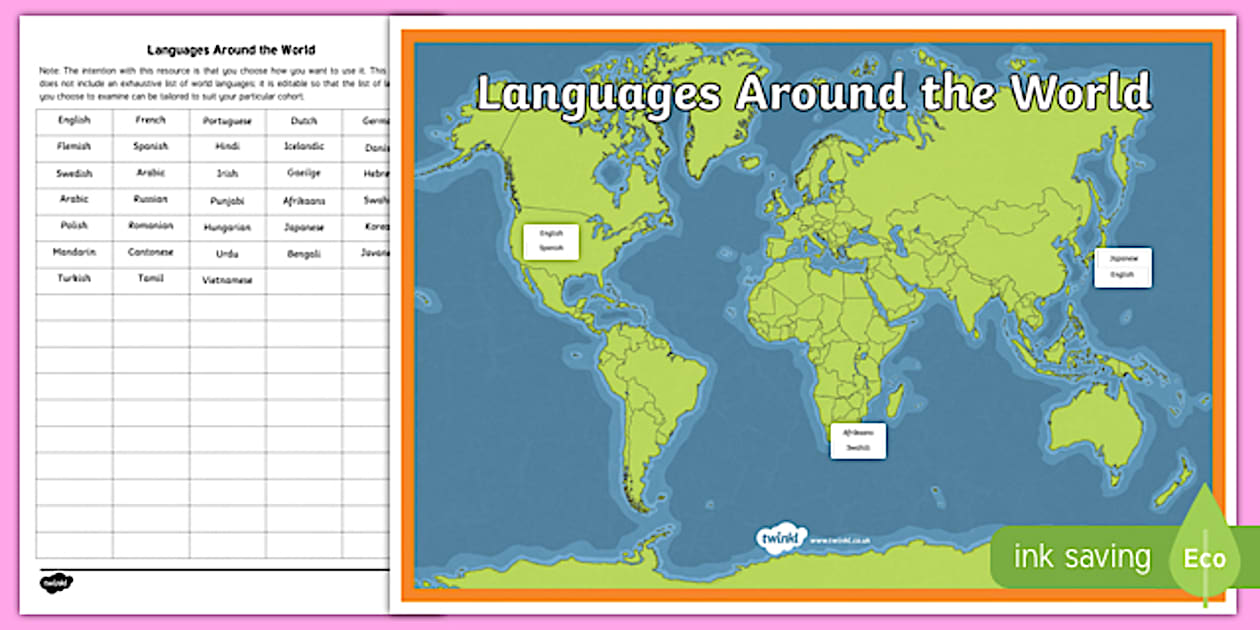Image resolution: width=1260 pixels, height=630 pixels.
Task: Select the Portuguese cell in the table
Action: coord(227,121)
